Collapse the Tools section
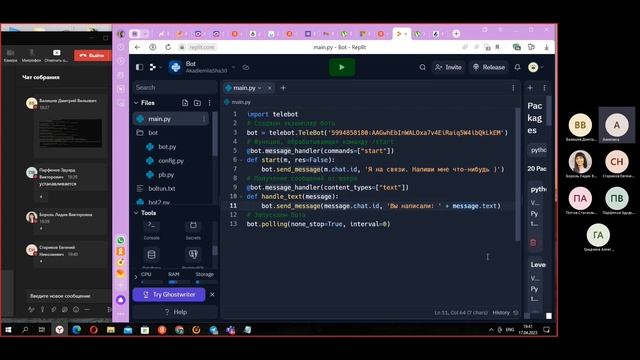Viewport: 640px width, 360px height. click(x=136, y=213)
